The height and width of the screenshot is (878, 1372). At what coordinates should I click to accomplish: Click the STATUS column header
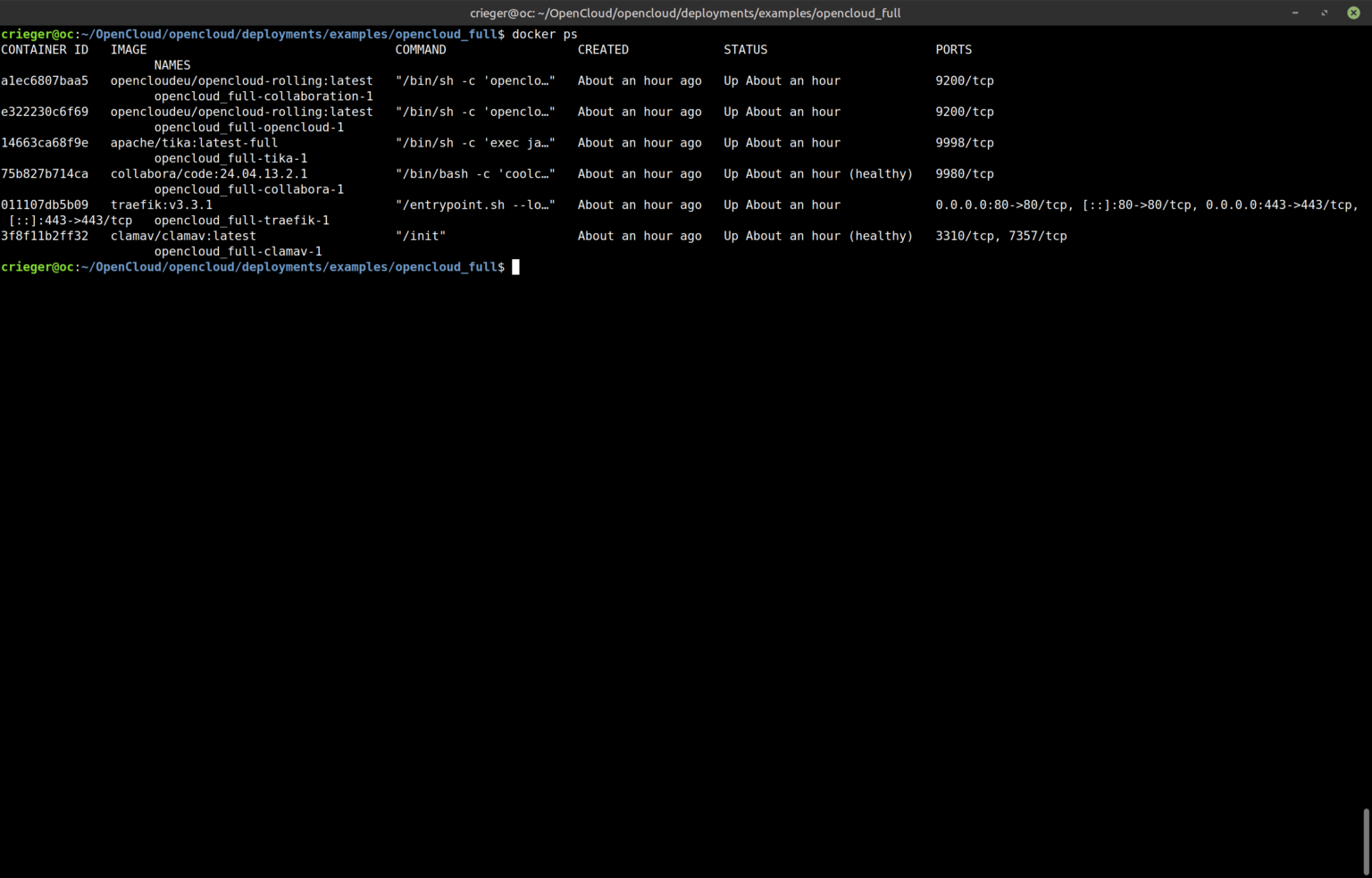[745, 50]
